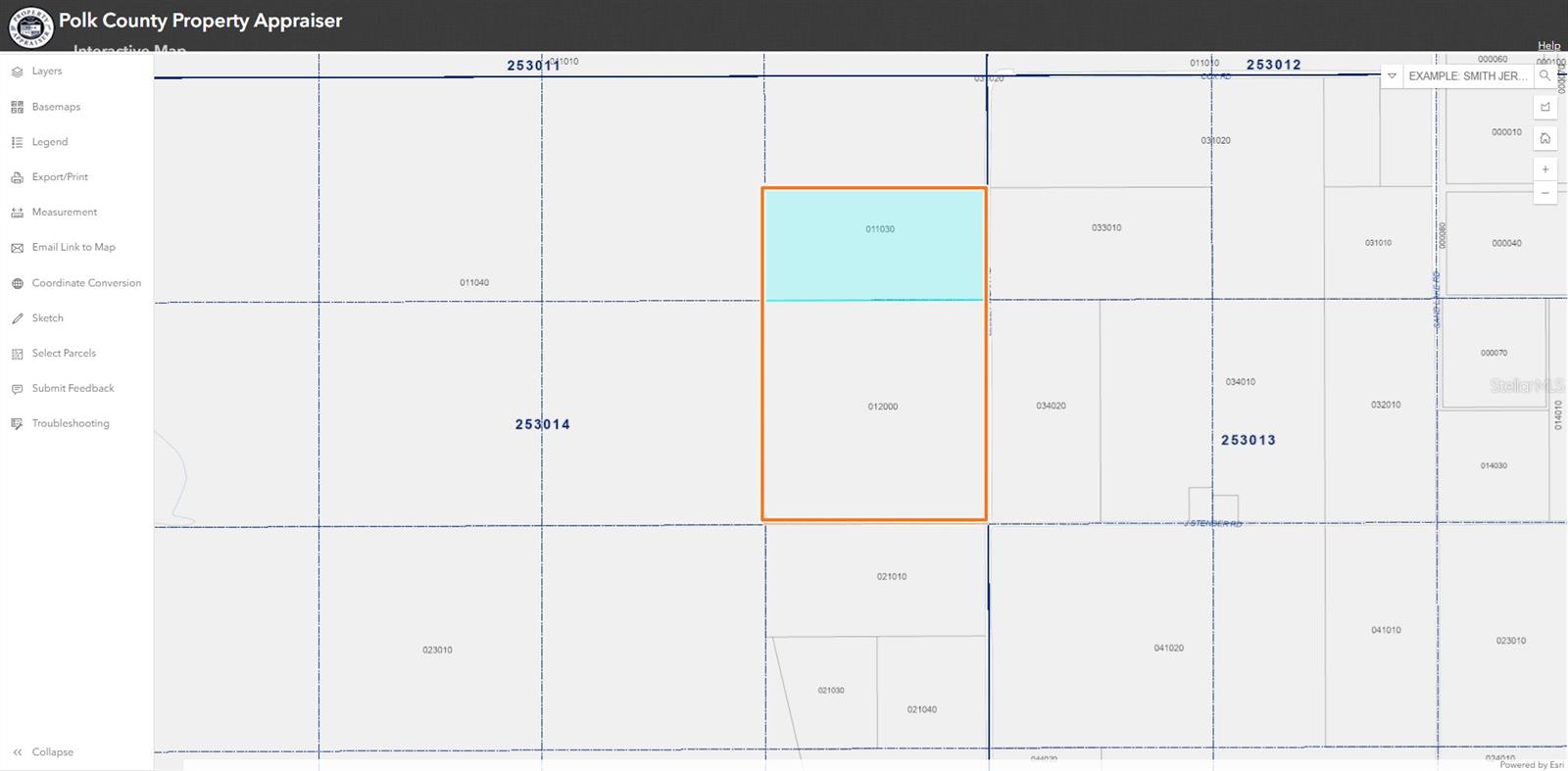
Task: Open the Troubleshooting item
Action: pyautogui.click(x=70, y=424)
